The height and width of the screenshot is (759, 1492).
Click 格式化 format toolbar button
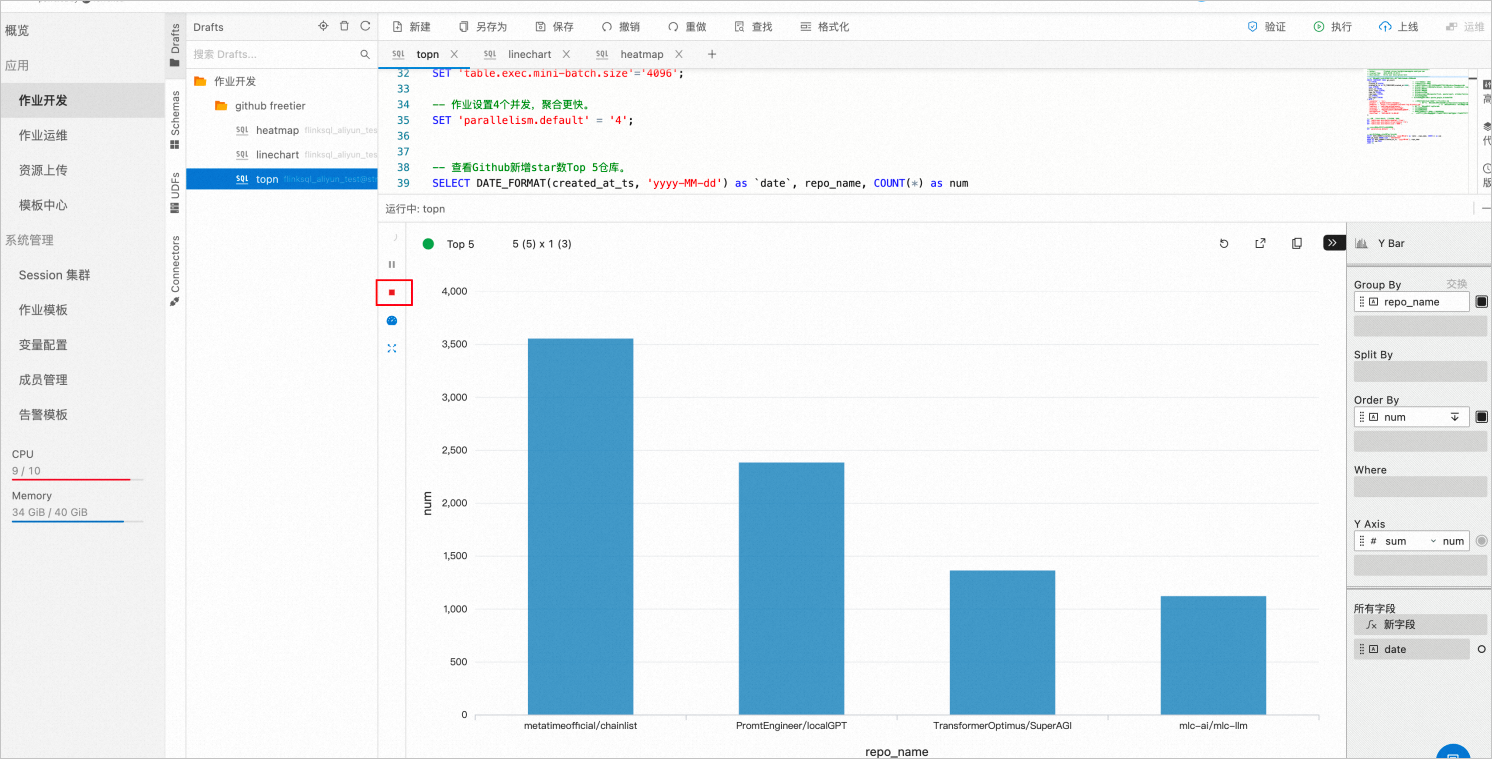825,27
